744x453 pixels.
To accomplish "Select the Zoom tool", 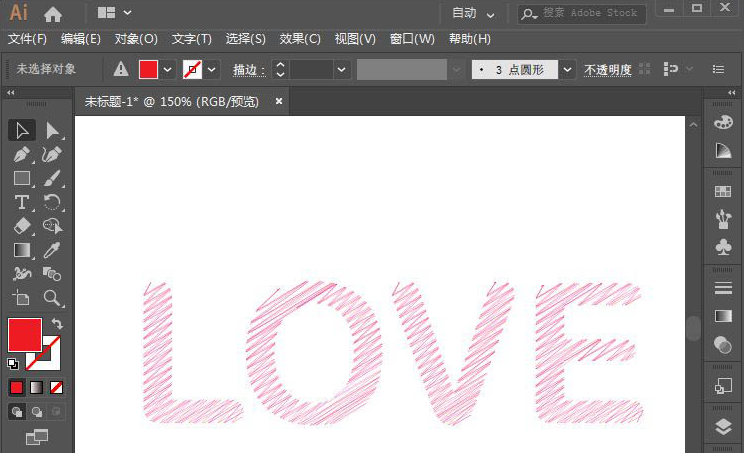I will (x=52, y=298).
